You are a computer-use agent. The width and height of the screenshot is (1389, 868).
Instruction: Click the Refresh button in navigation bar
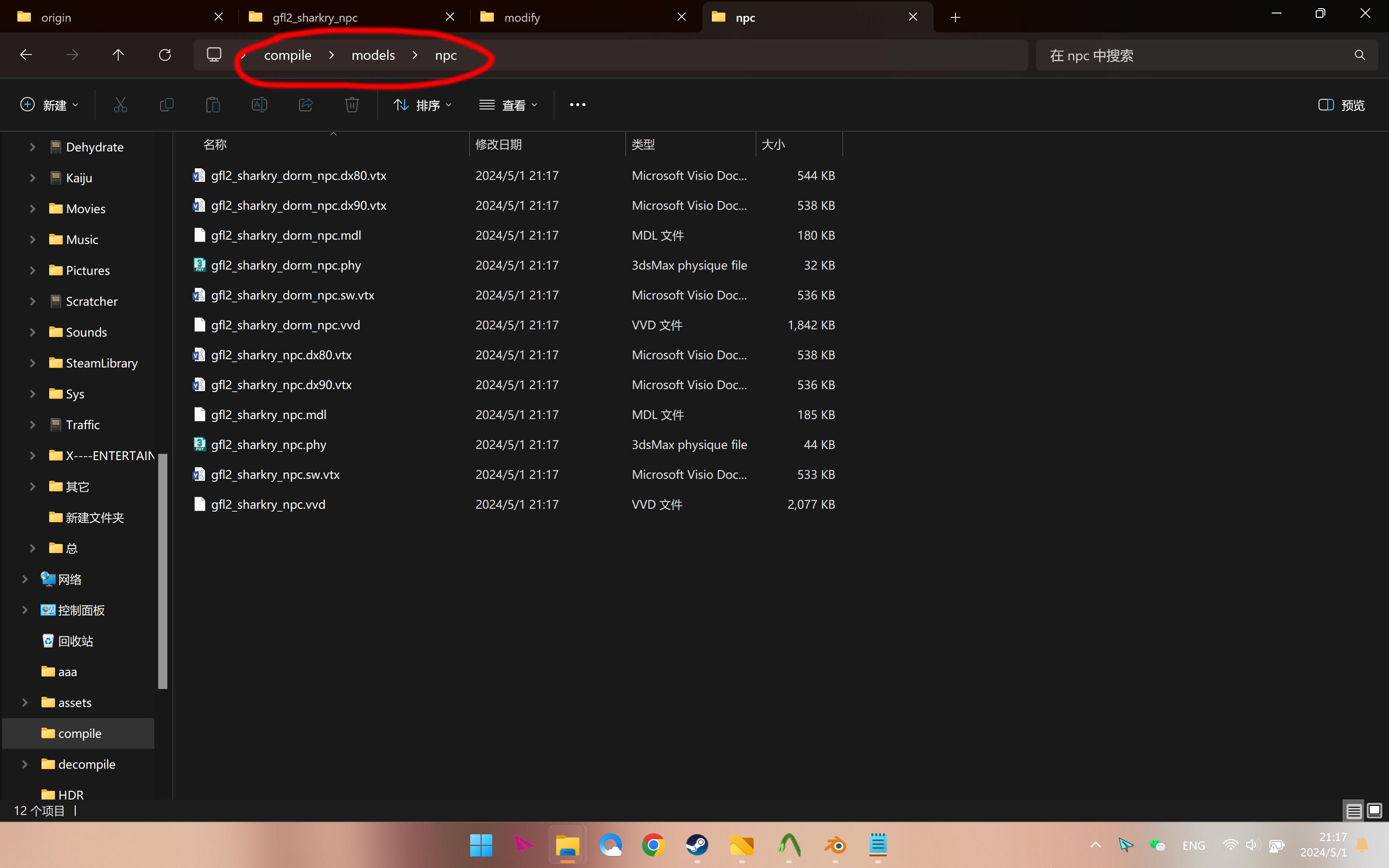[x=165, y=55]
